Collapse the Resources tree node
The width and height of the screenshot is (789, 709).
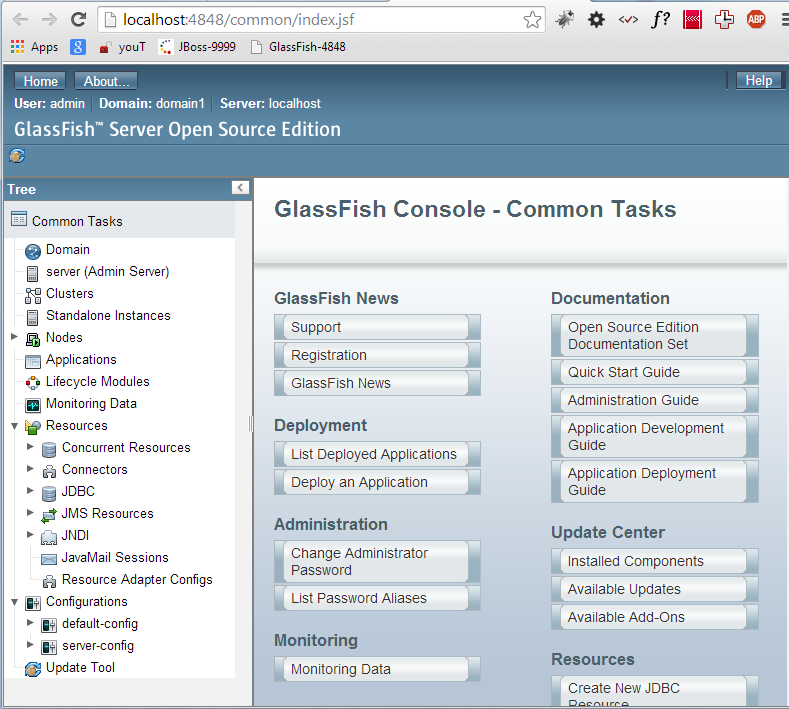(14, 426)
